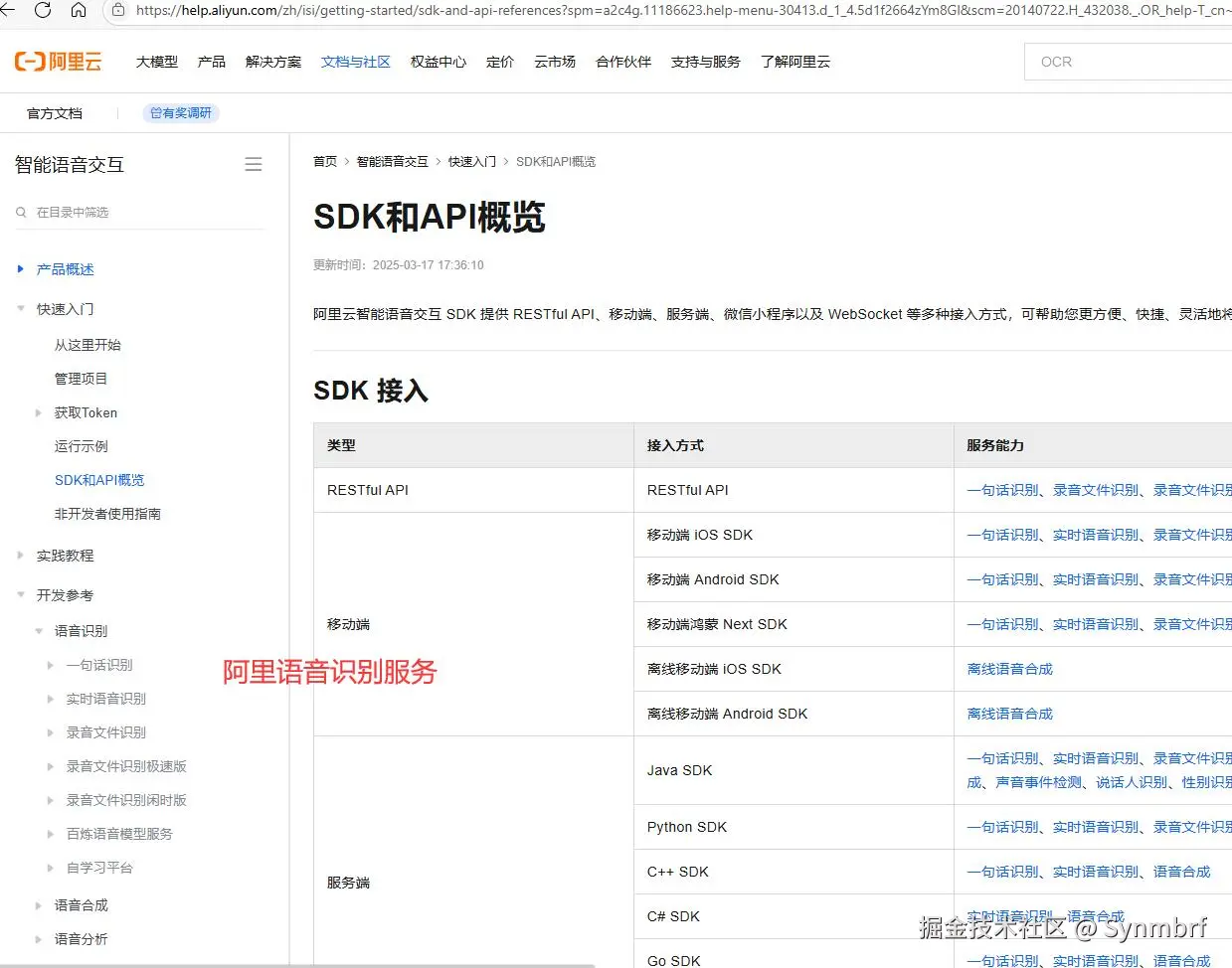Screen dimensions: 1232x968
Task: Expand the 语音分析 tree arrow
Action: point(39,939)
